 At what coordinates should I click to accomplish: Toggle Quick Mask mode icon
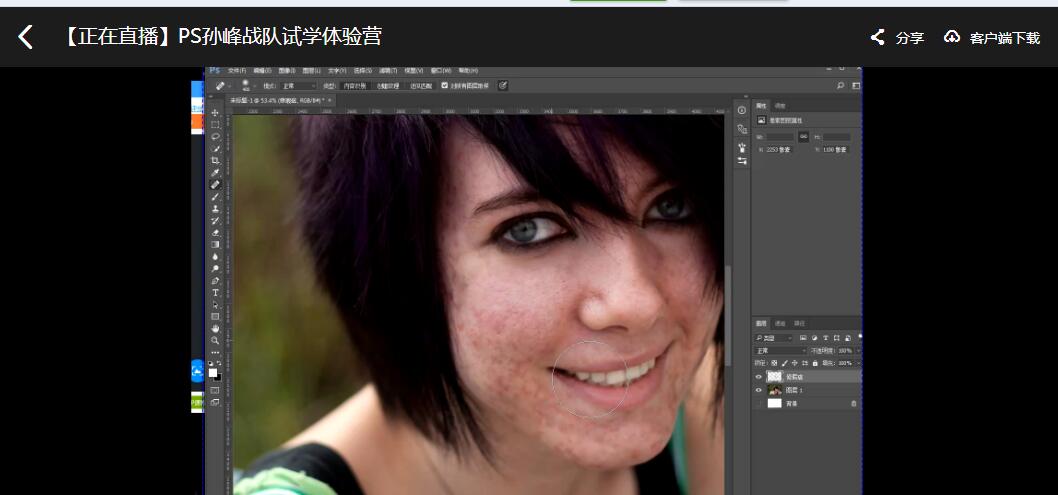tap(215, 390)
